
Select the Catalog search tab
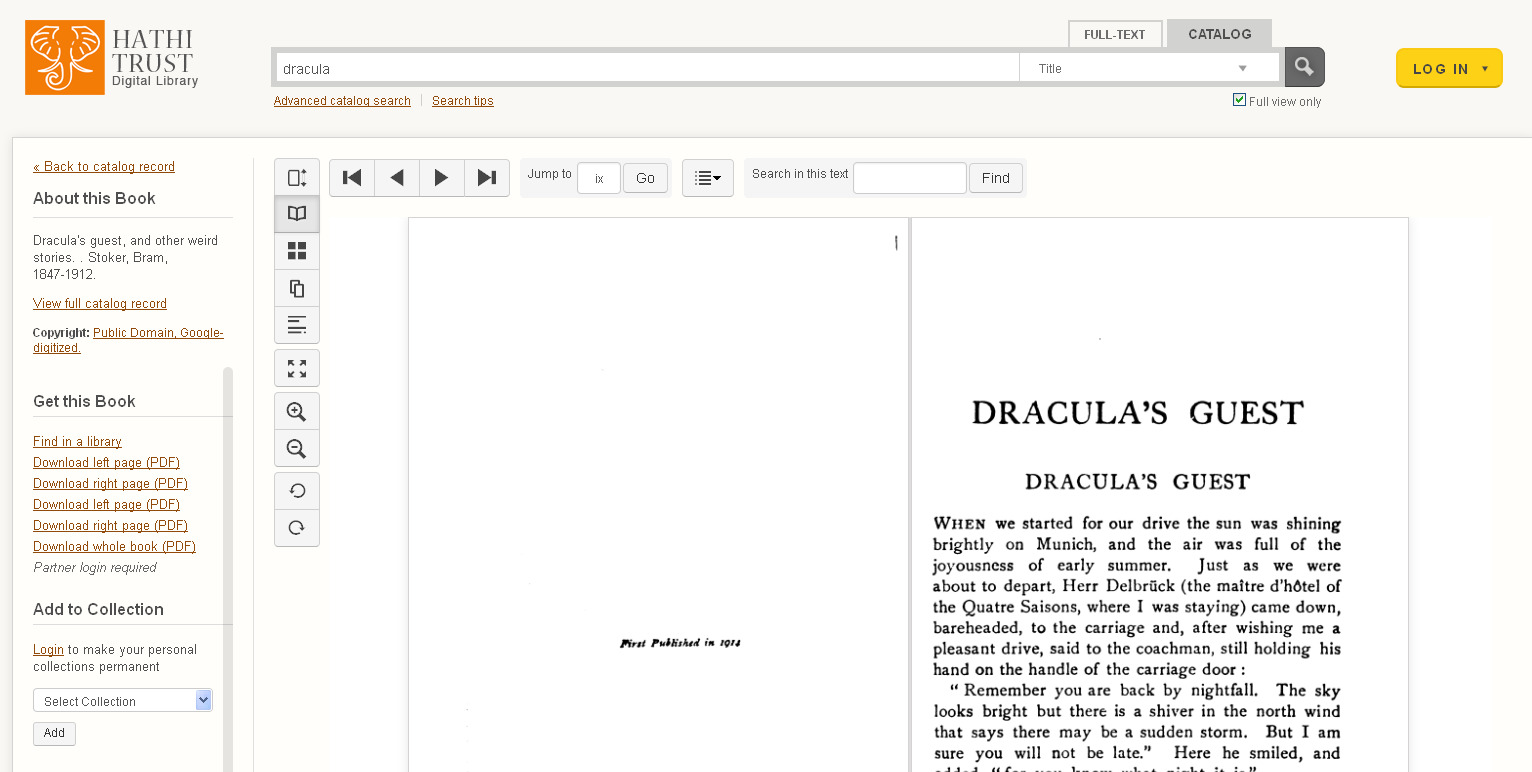coord(1219,34)
